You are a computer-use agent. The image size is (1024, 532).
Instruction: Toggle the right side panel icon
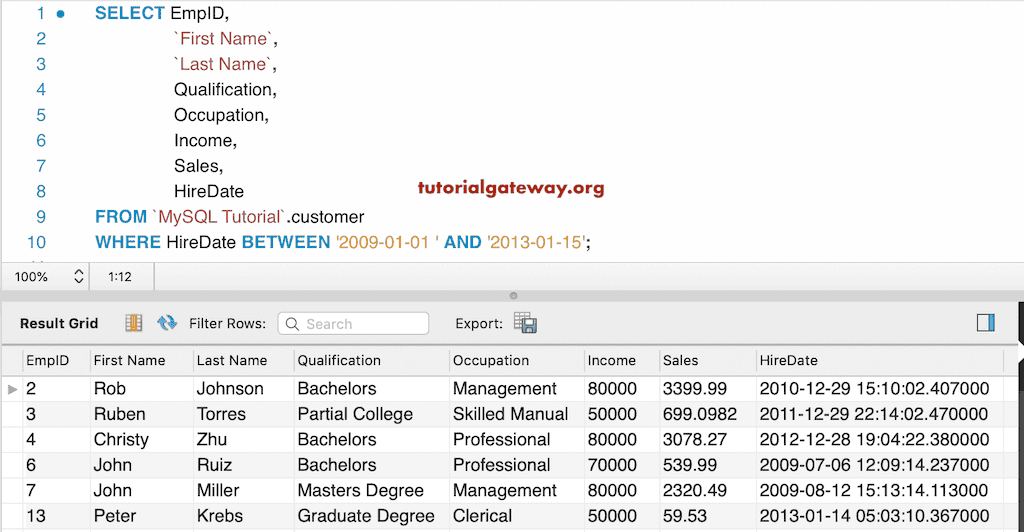[x=985, y=322]
